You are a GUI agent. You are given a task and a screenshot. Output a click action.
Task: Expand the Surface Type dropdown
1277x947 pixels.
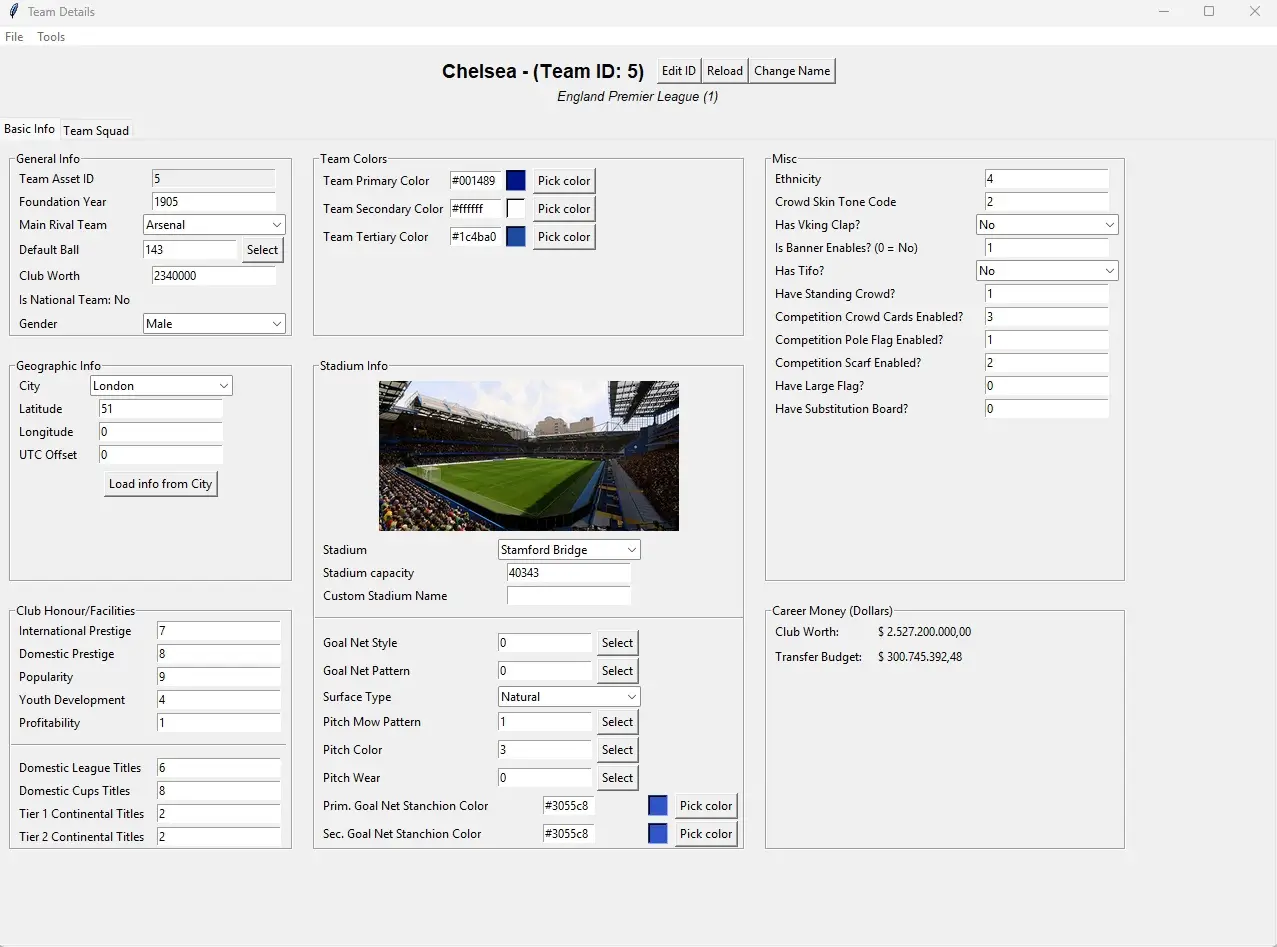pos(569,697)
